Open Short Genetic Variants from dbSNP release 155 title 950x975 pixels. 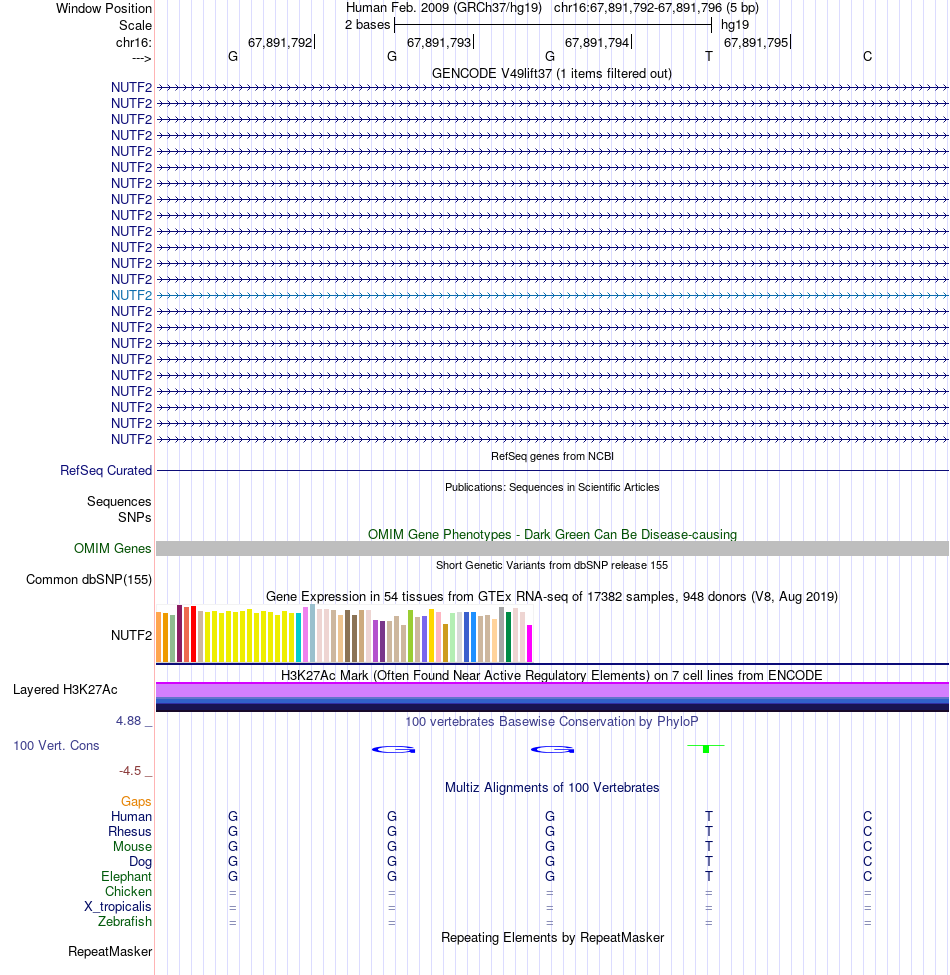pyautogui.click(x=552, y=565)
